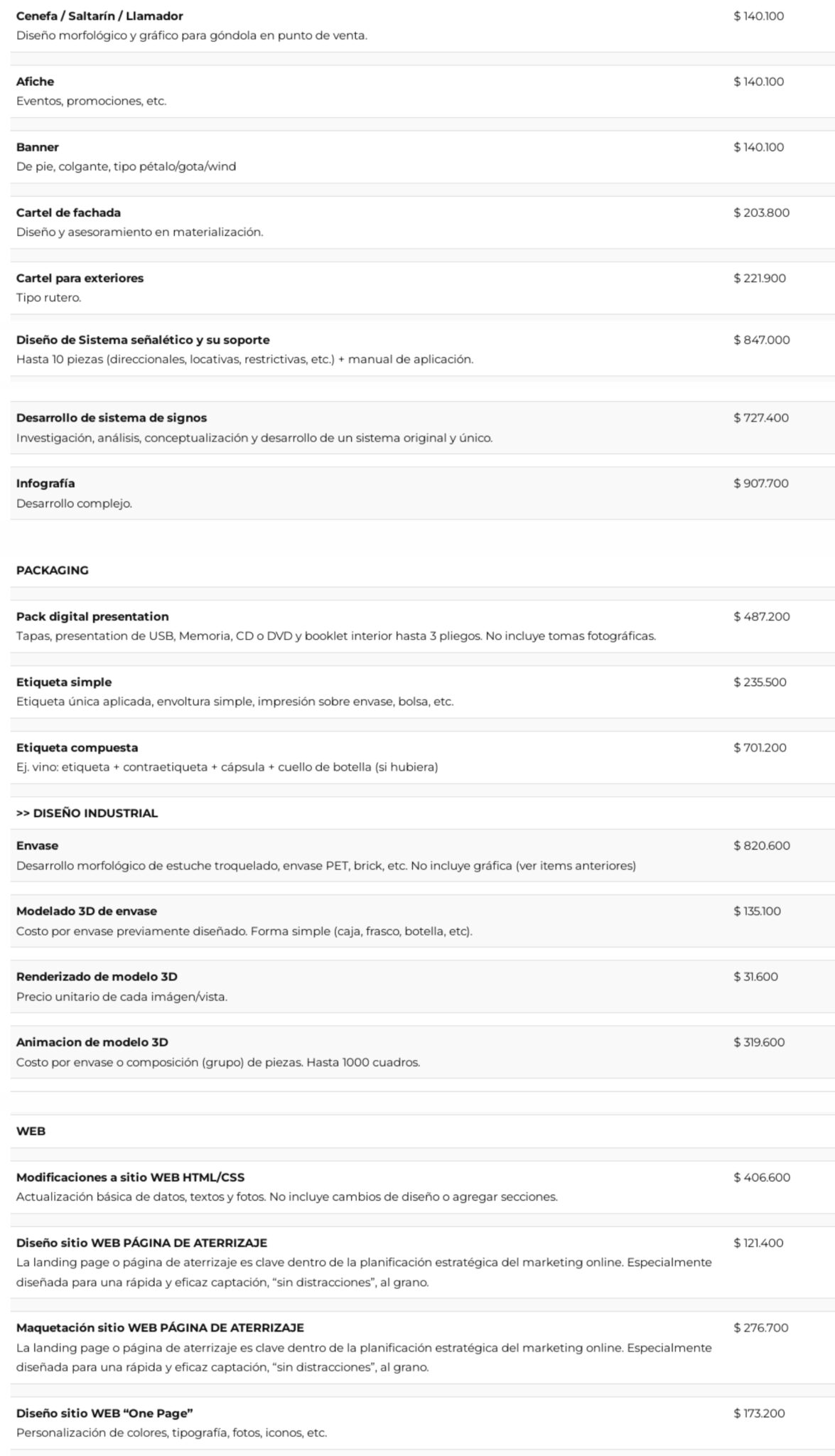Screen dimensions: 835x1456
Task: Select the Diseño sitio WEB “One Page” title
Action: (104, 1413)
